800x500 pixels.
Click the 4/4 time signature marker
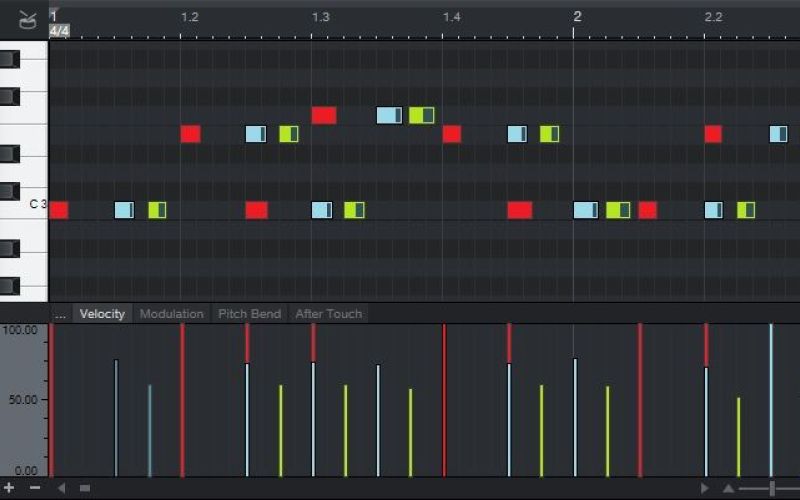click(60, 31)
